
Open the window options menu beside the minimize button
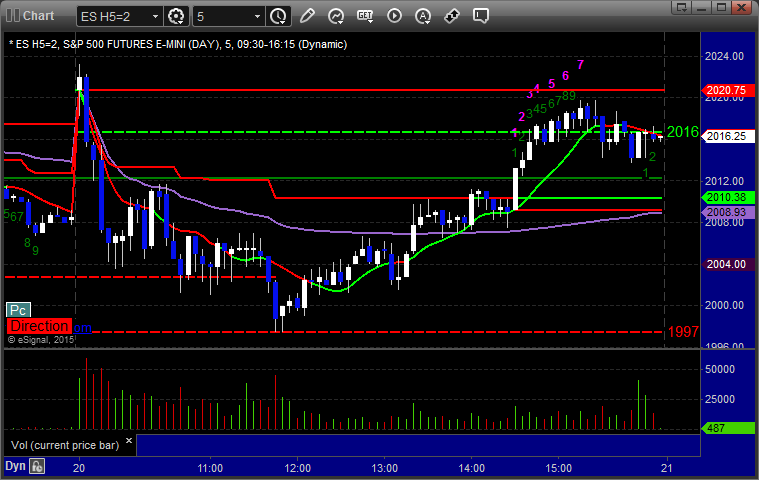coord(682,7)
